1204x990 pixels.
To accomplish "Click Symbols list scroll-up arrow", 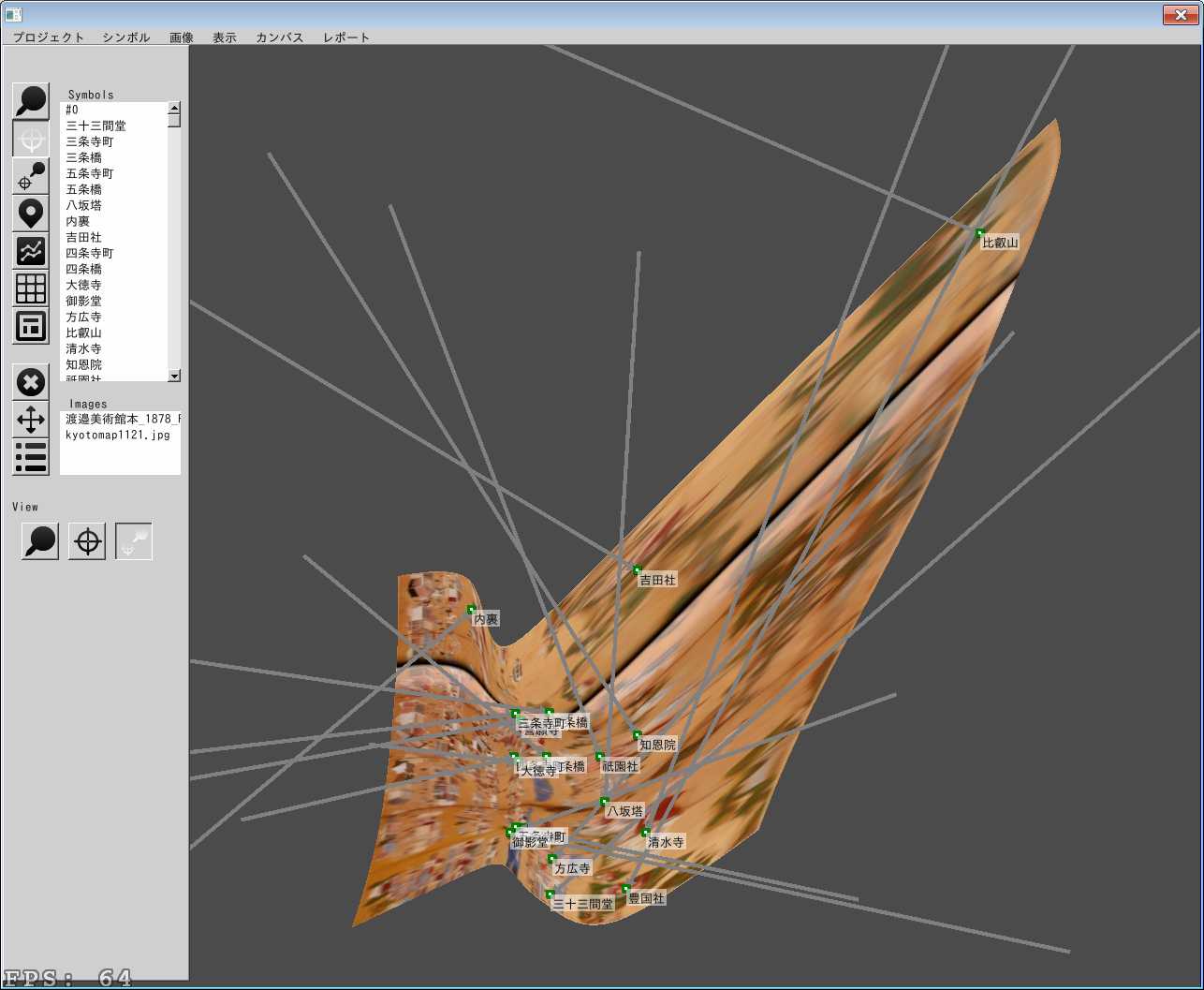I will pos(174,108).
